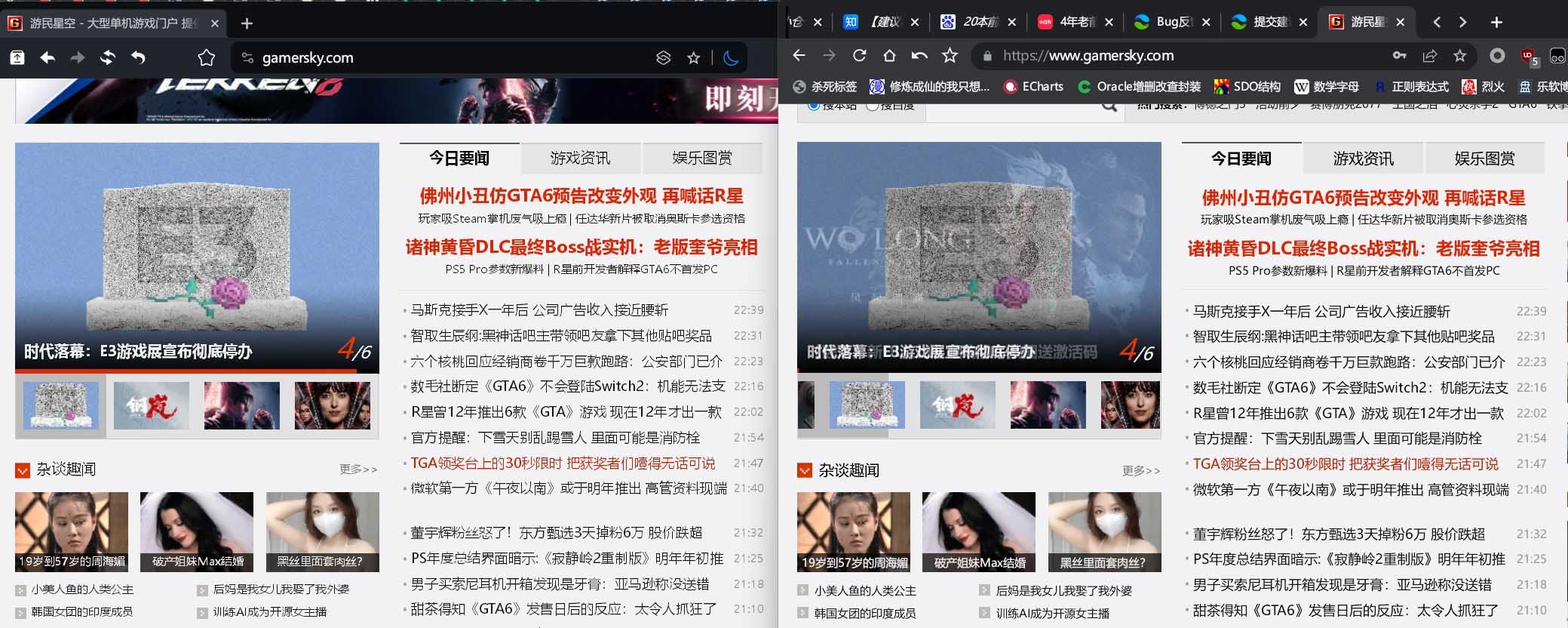The height and width of the screenshot is (628, 1568).
Task: Open 诸神黄昏DLC最终Boss战 headline in right page
Action: point(1364,248)
